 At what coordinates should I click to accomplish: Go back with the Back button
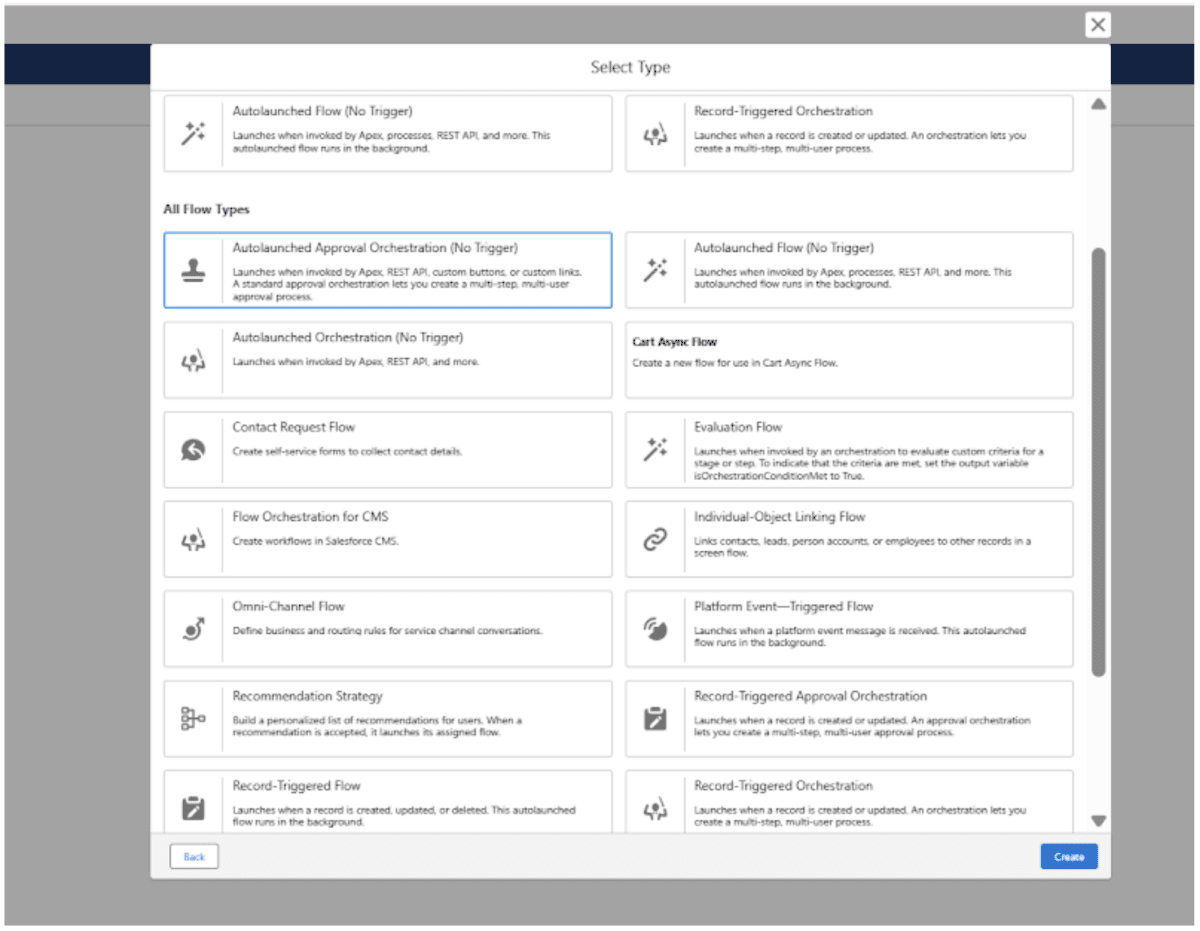click(x=194, y=857)
